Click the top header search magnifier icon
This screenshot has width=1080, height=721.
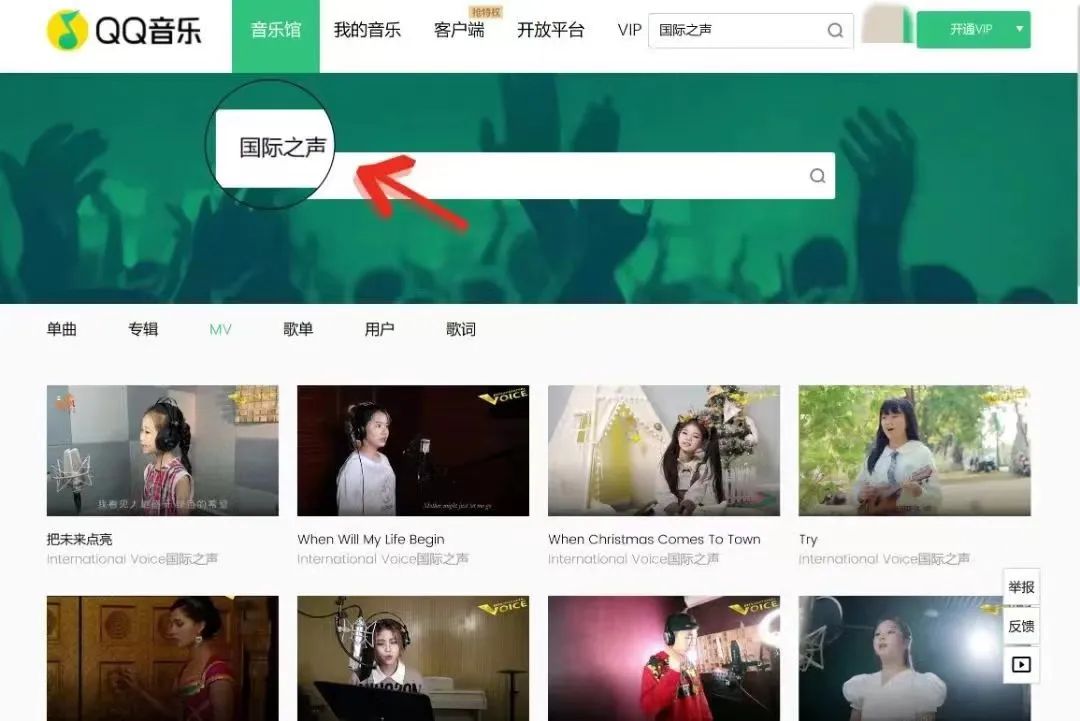click(835, 30)
